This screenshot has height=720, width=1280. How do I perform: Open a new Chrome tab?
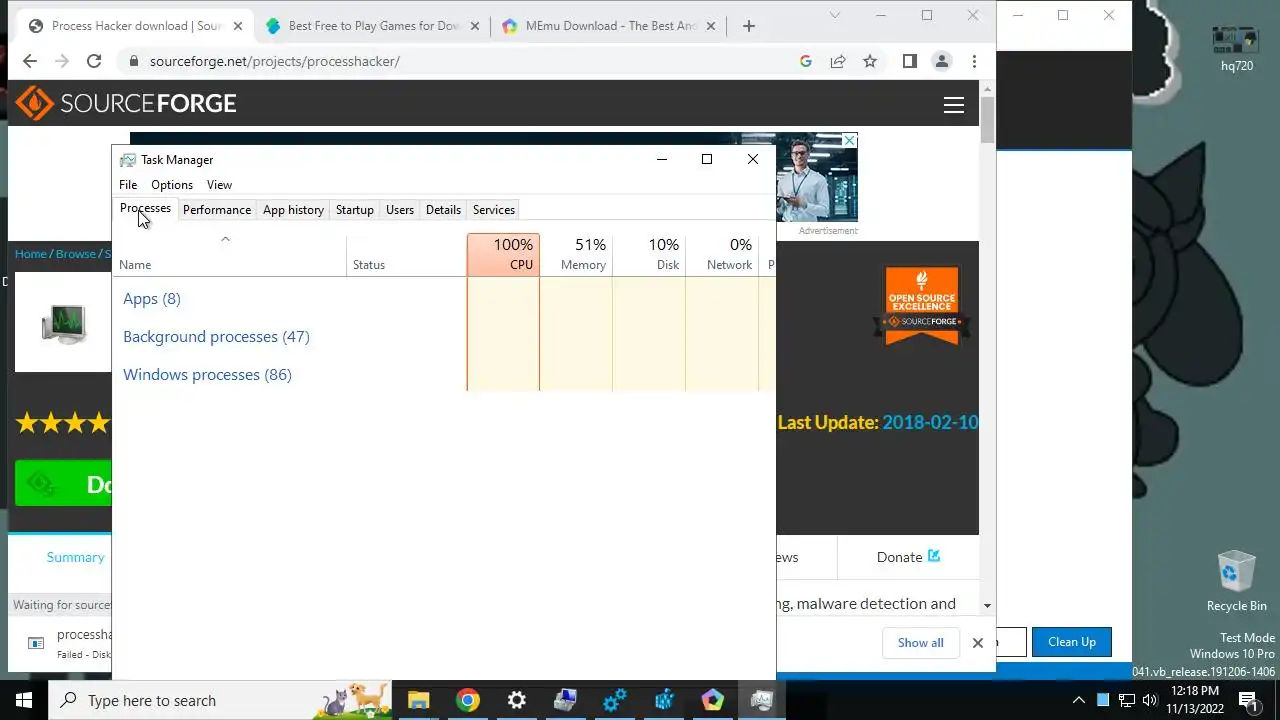pyautogui.click(x=749, y=26)
